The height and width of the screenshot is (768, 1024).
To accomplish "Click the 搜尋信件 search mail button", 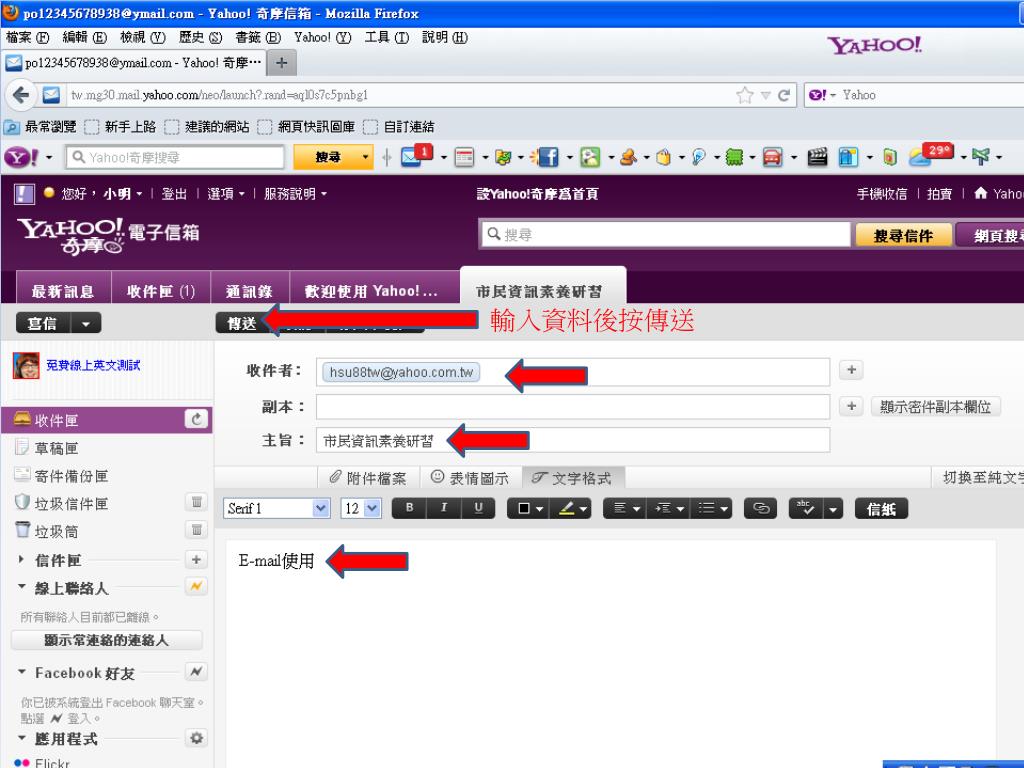I will point(903,236).
